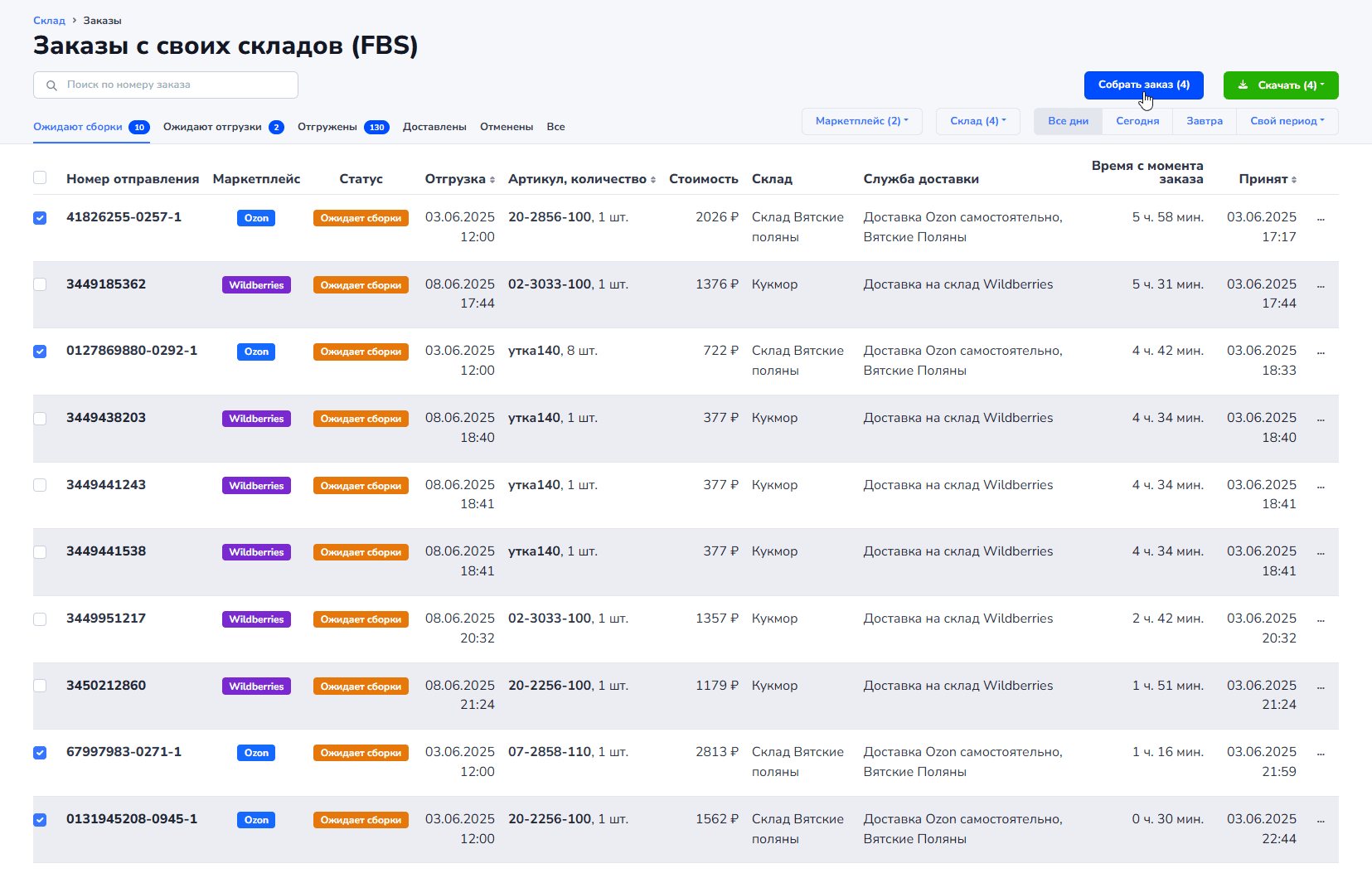Screen dimensions: 1372x883
Task: Sort by Принят column arrows
Action: pyautogui.click(x=1294, y=180)
